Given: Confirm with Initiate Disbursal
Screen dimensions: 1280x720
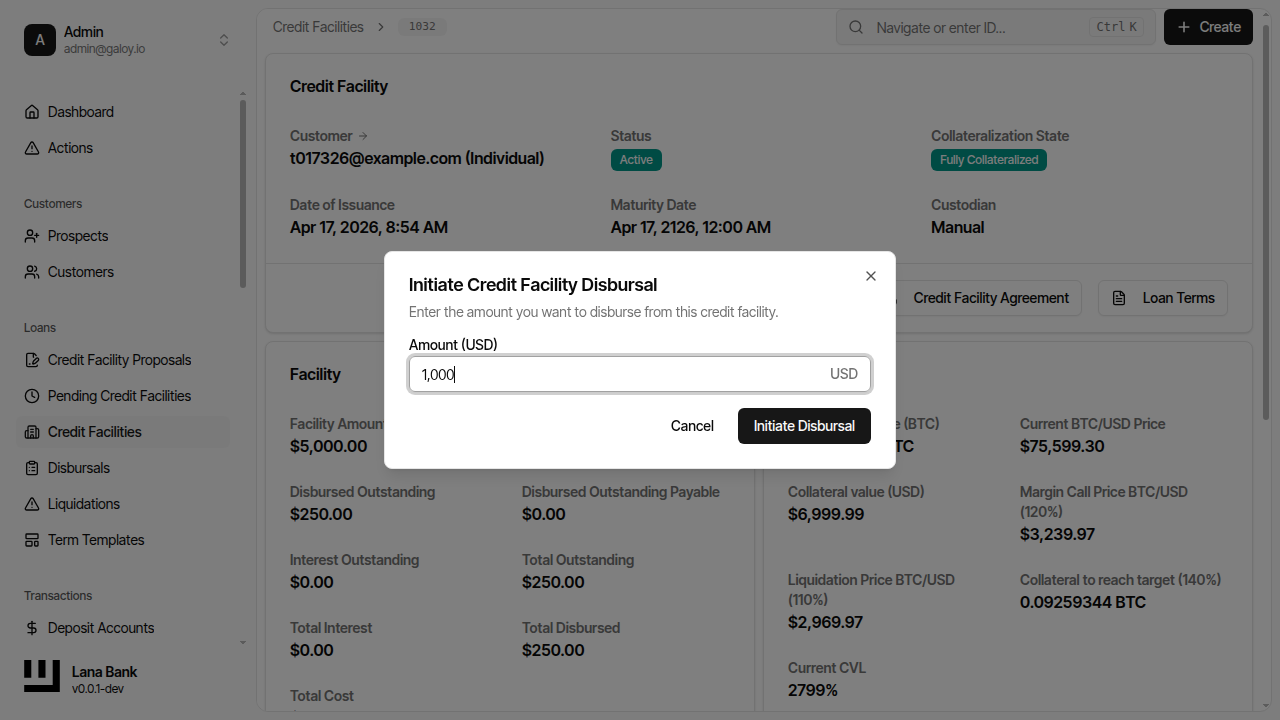Looking at the screenshot, I should click(x=804, y=425).
